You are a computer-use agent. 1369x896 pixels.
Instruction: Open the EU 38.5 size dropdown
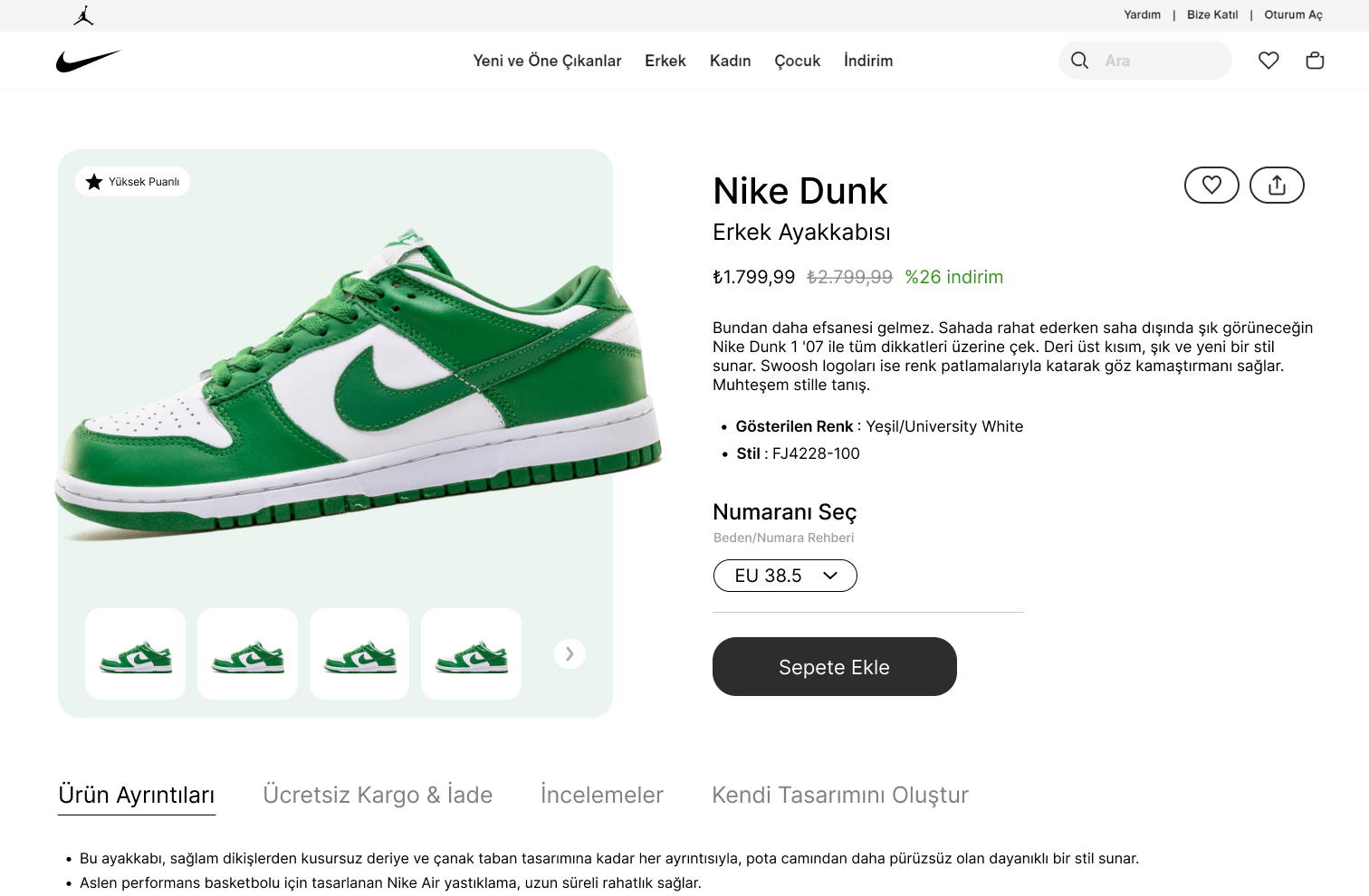[785, 576]
